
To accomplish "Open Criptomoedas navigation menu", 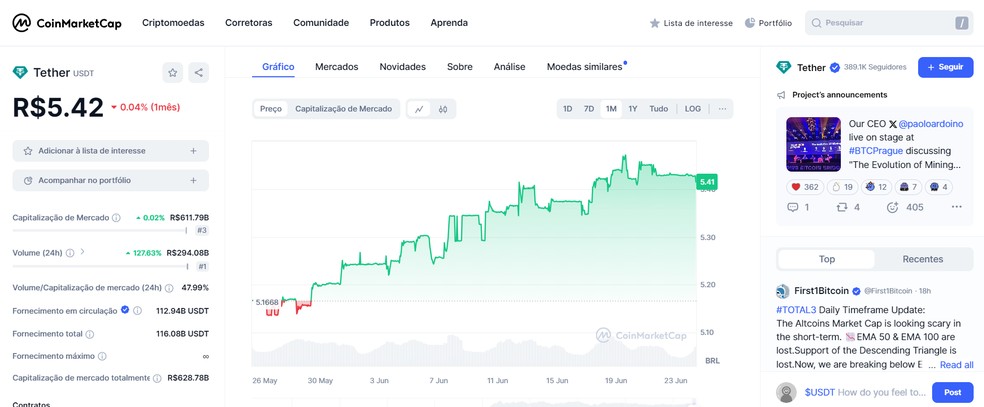I will (x=173, y=23).
